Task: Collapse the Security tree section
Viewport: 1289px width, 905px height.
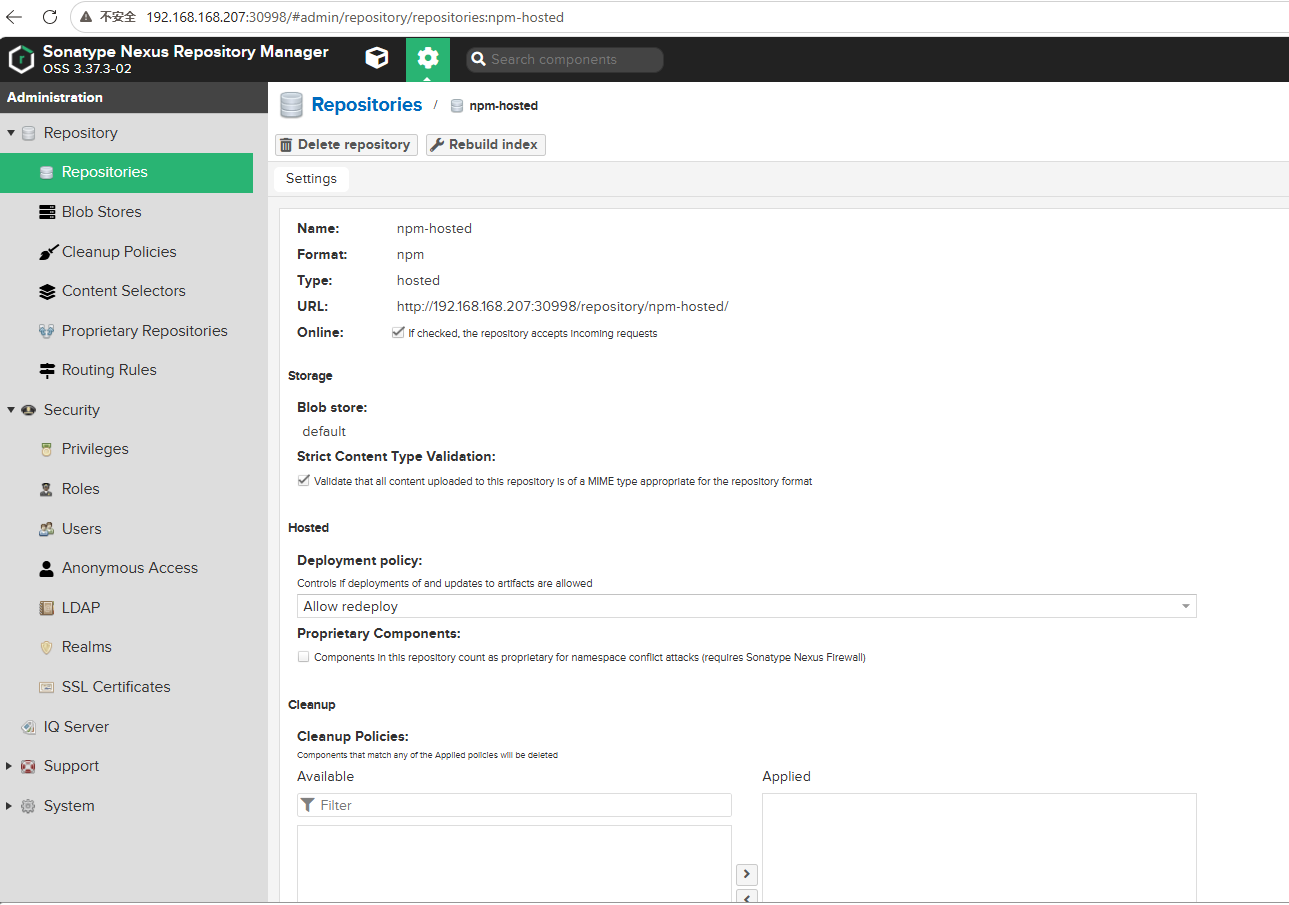Action: tap(11, 410)
